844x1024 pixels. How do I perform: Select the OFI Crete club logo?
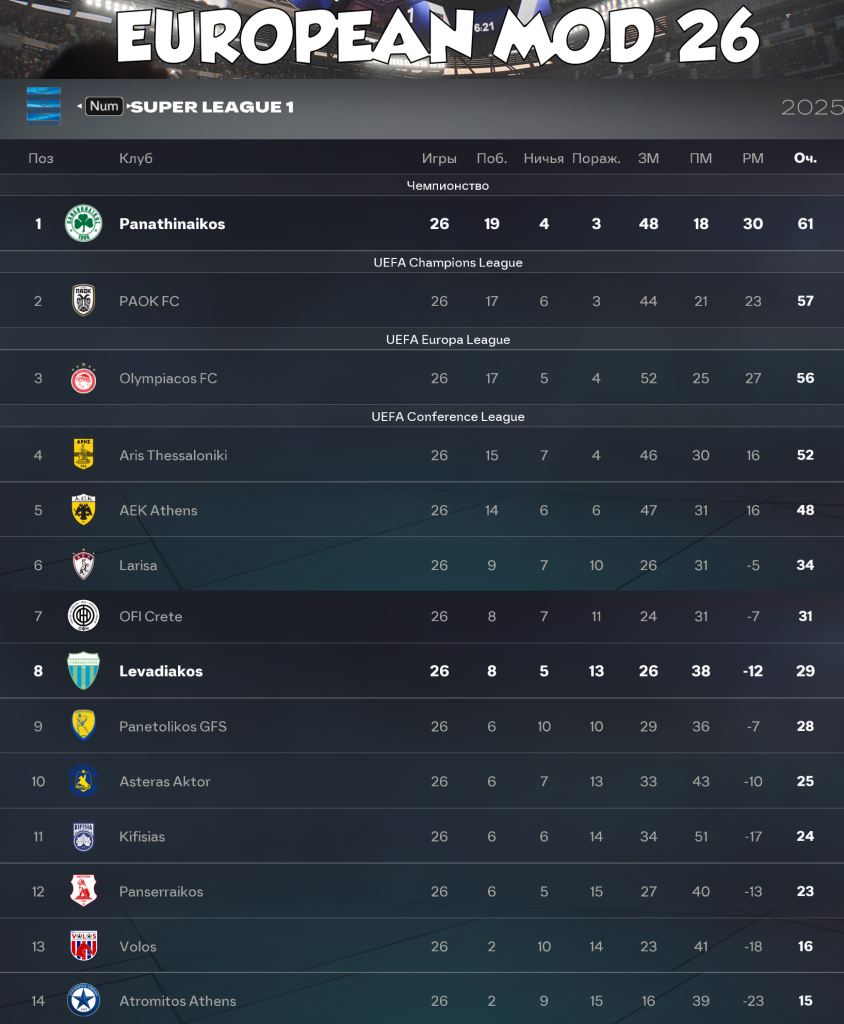tap(83, 616)
